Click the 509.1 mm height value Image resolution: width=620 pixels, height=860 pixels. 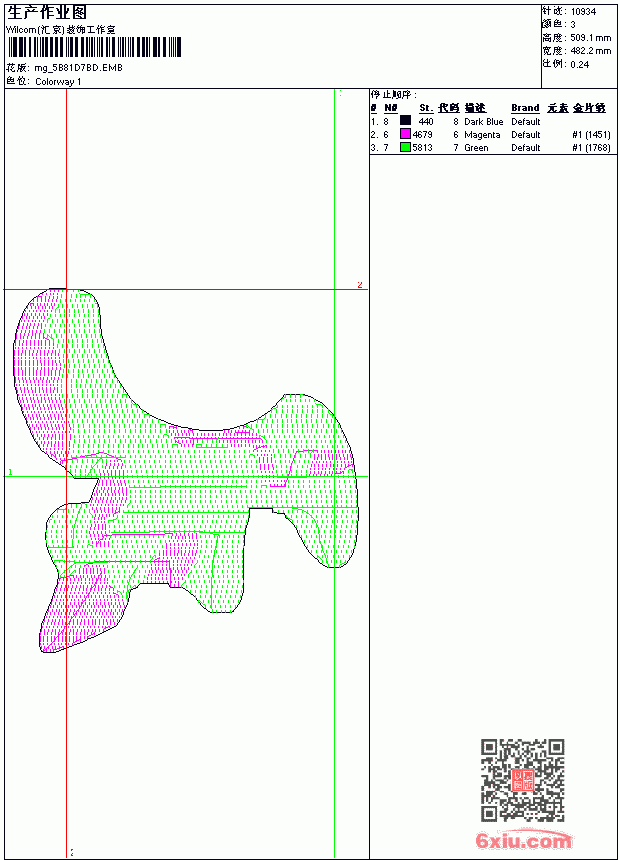[x=590, y=38]
